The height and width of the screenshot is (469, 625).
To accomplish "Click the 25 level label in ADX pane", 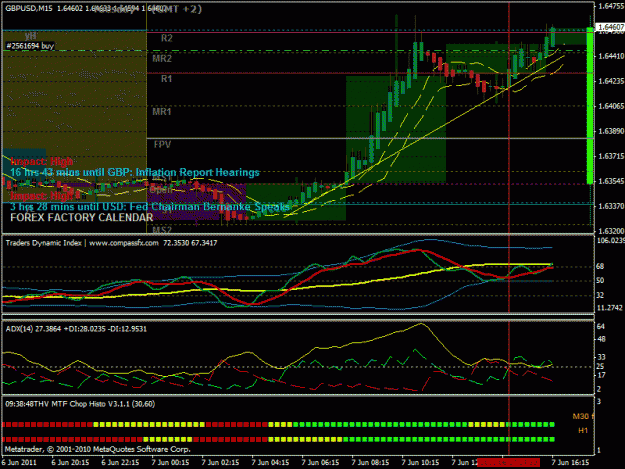I will pyautogui.click(x=600, y=366).
